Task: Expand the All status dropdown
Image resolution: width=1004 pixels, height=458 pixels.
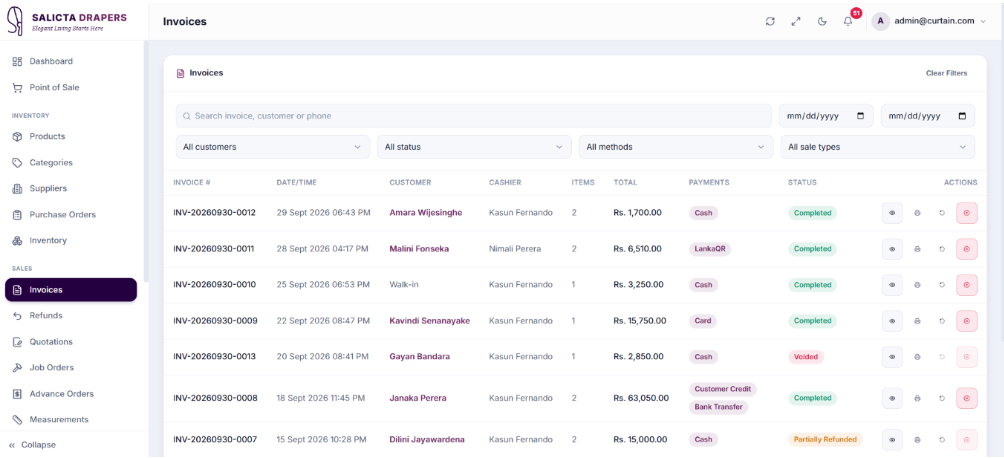Action: [474, 147]
